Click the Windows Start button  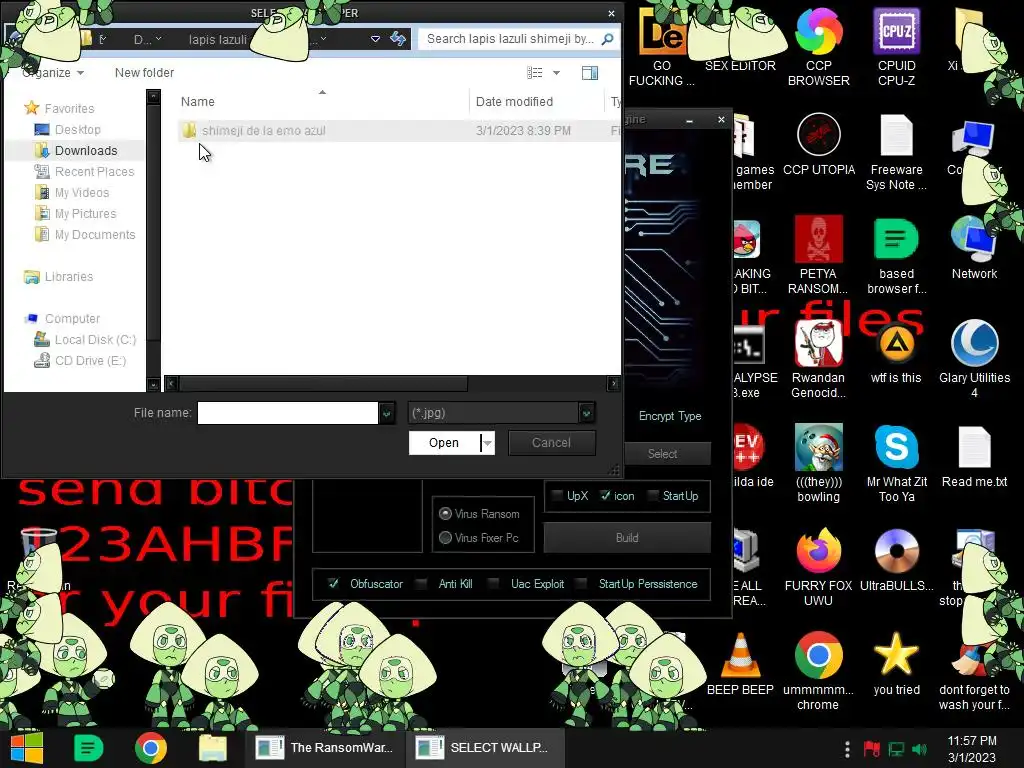pyautogui.click(x=26, y=748)
